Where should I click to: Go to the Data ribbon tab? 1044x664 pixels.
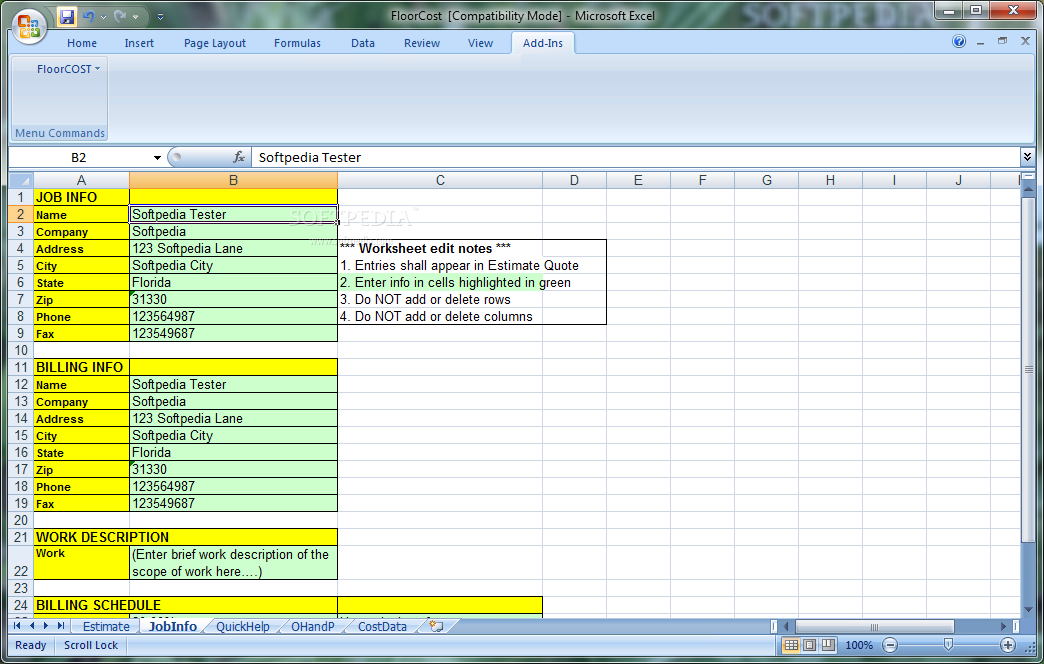point(363,43)
